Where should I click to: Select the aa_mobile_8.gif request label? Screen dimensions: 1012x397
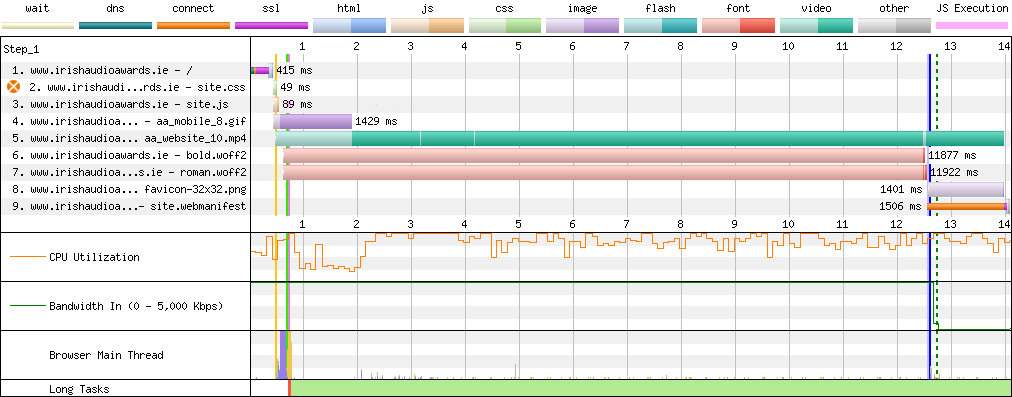click(129, 121)
